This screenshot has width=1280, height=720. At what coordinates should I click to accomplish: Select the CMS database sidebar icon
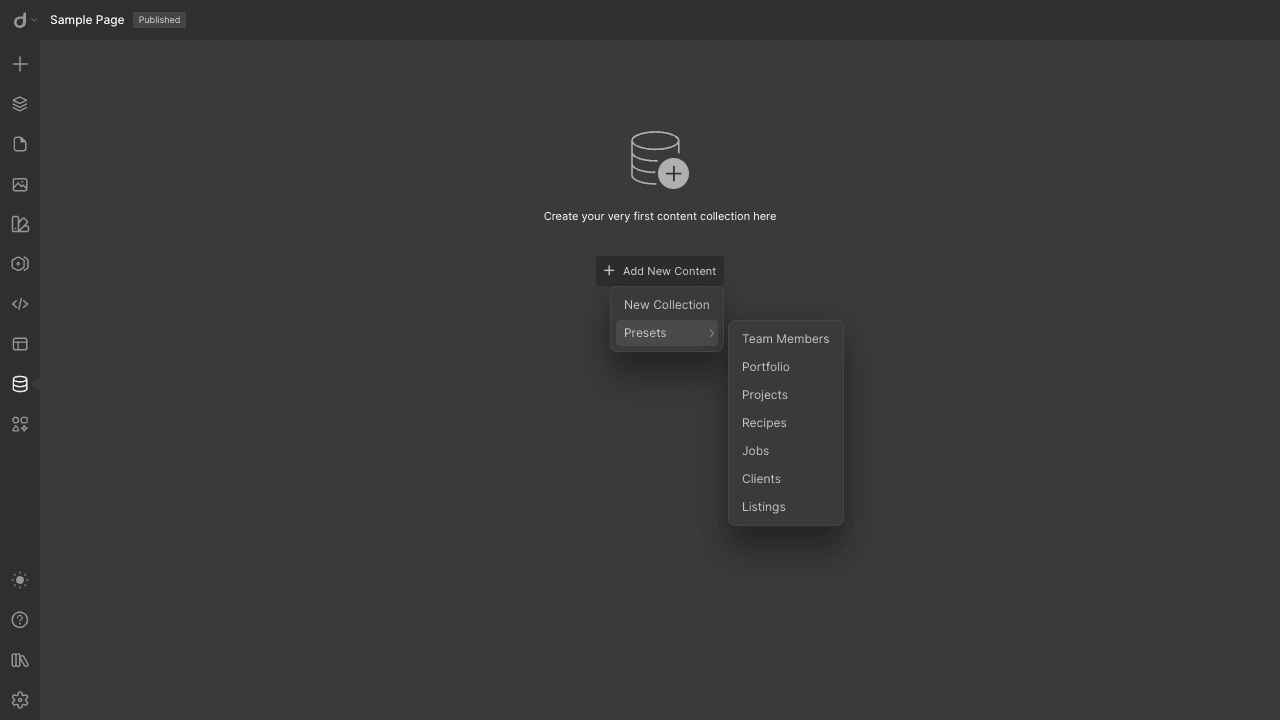(20, 384)
